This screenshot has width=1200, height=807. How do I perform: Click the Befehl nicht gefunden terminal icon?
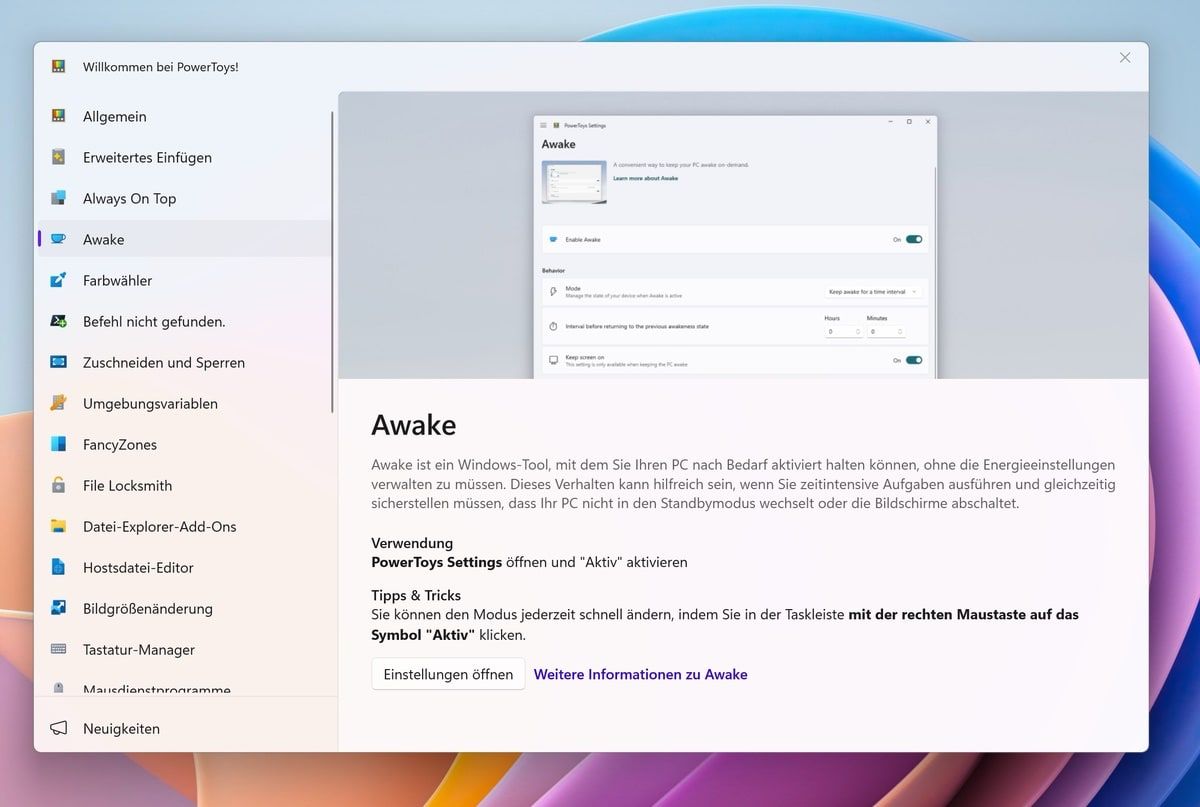59,321
